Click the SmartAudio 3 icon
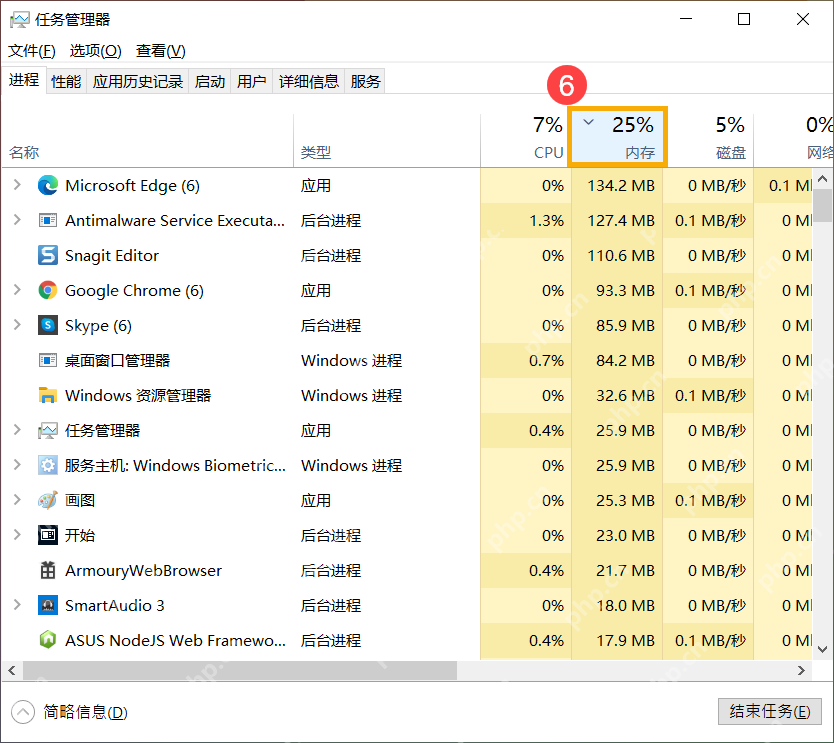 (48, 605)
